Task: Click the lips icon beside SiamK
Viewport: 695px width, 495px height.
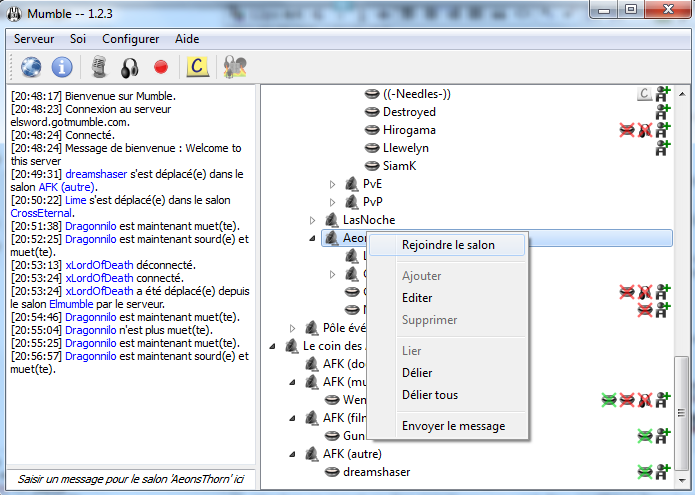Action: point(372,166)
